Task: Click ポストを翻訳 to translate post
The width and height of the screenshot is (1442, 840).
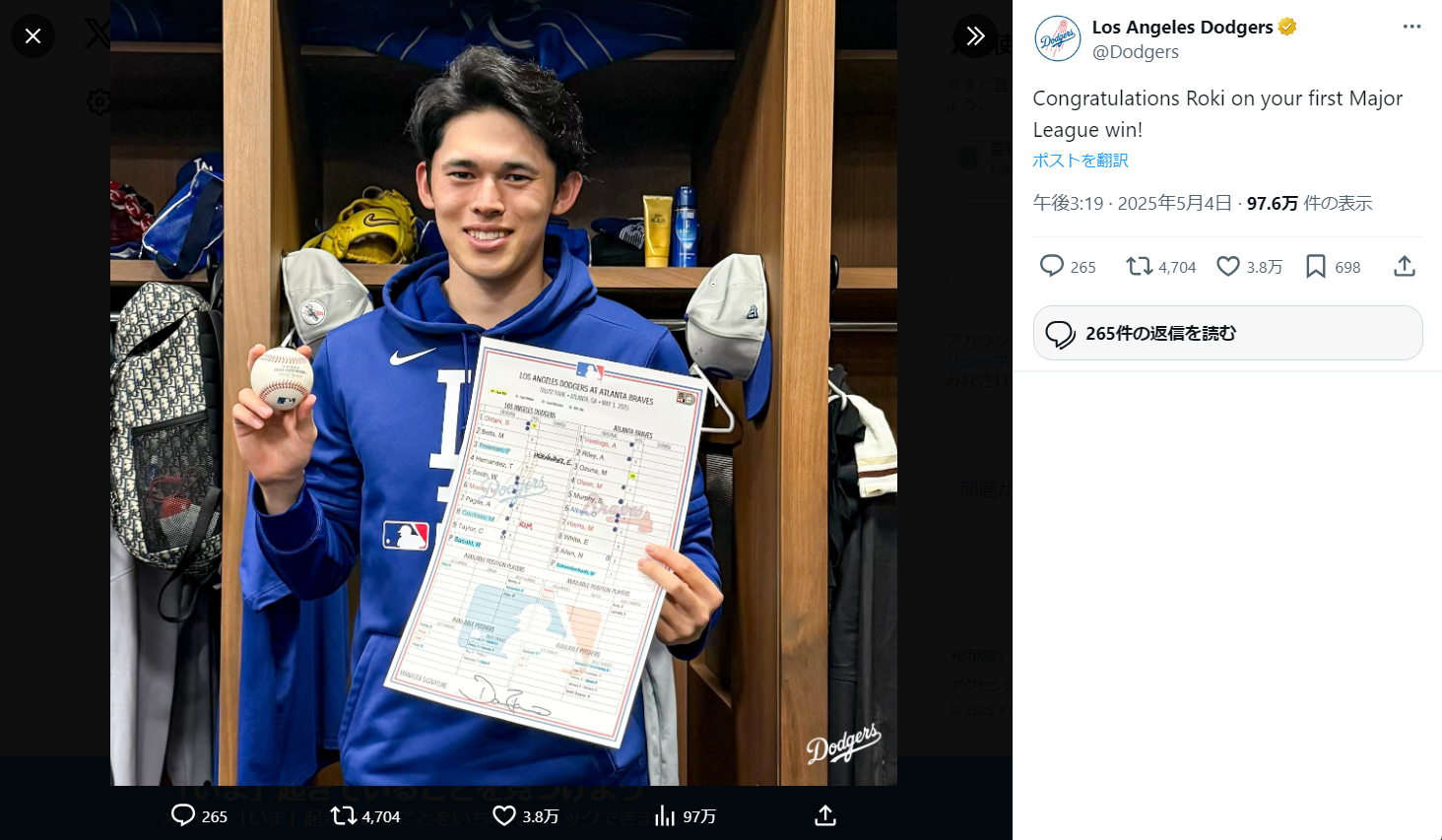Action: tap(1081, 161)
